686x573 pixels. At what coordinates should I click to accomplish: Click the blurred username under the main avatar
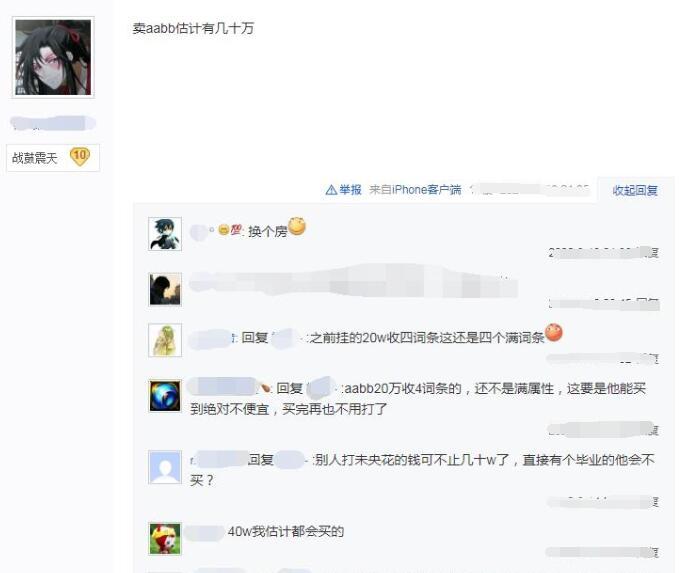(53, 123)
